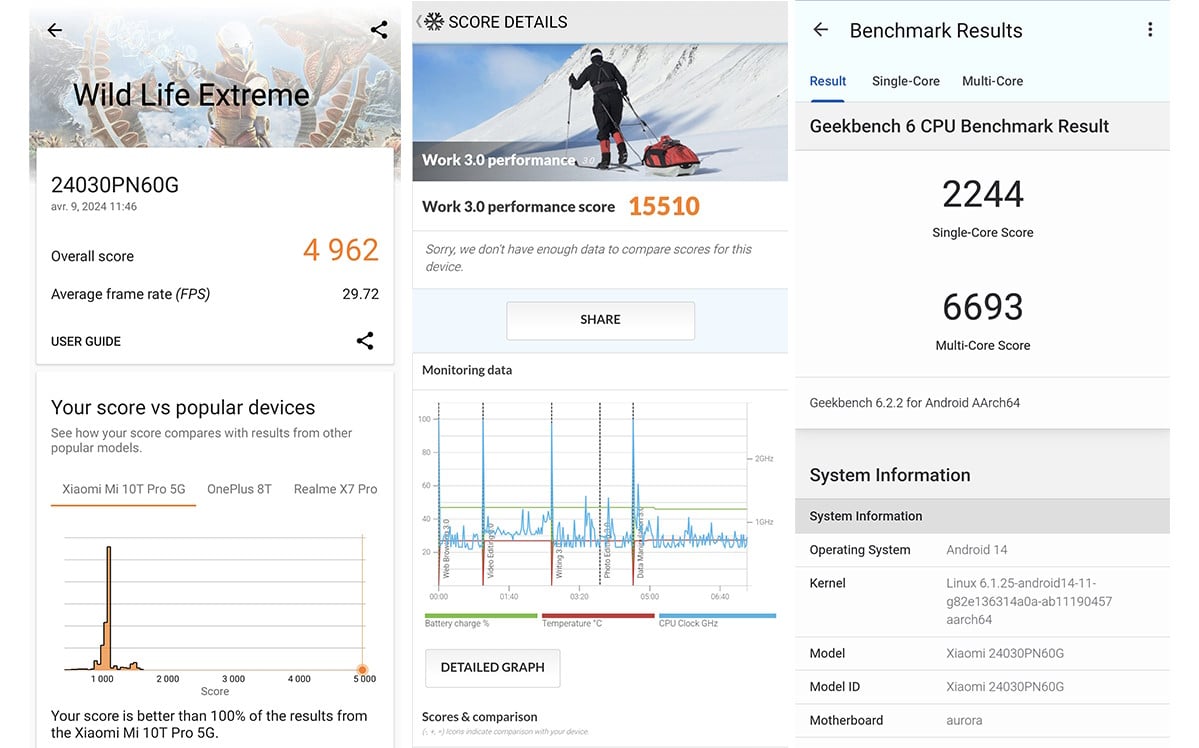Select the Xiaomi Mi 10T Pro 5G tab
Viewport: 1199px width, 748px height.
[123, 489]
